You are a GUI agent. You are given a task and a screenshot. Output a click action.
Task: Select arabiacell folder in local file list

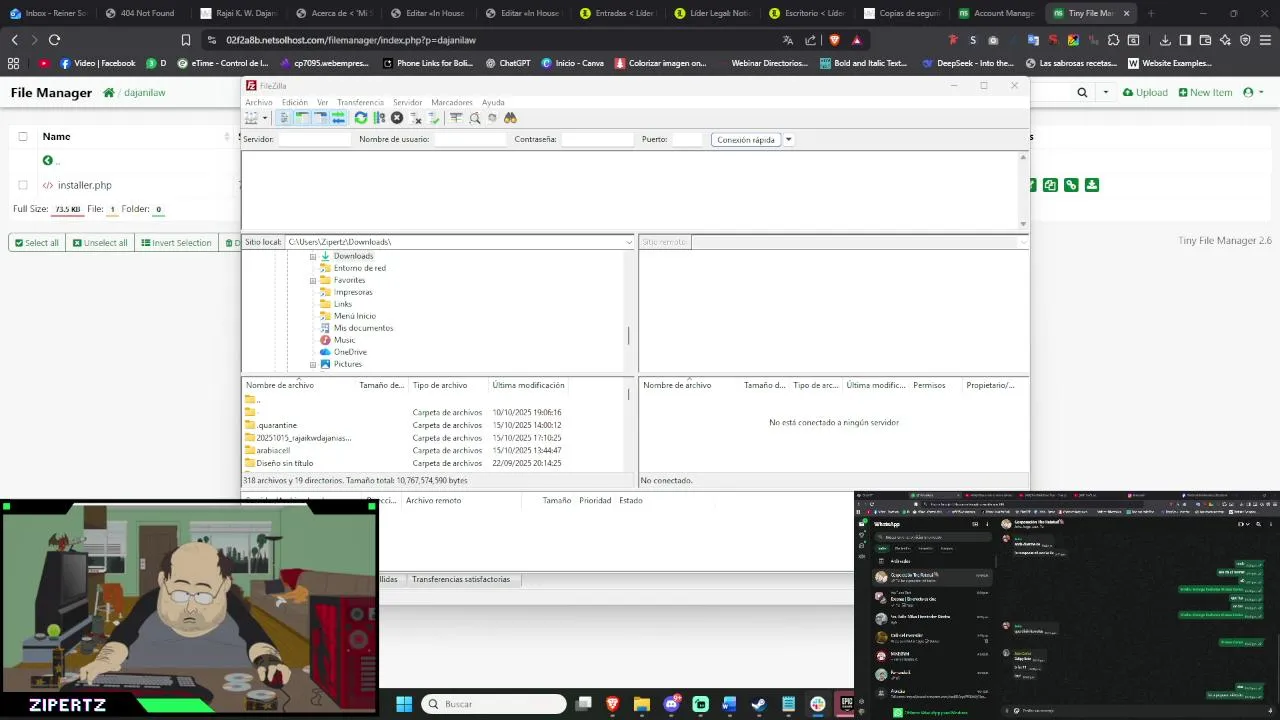coord(273,450)
